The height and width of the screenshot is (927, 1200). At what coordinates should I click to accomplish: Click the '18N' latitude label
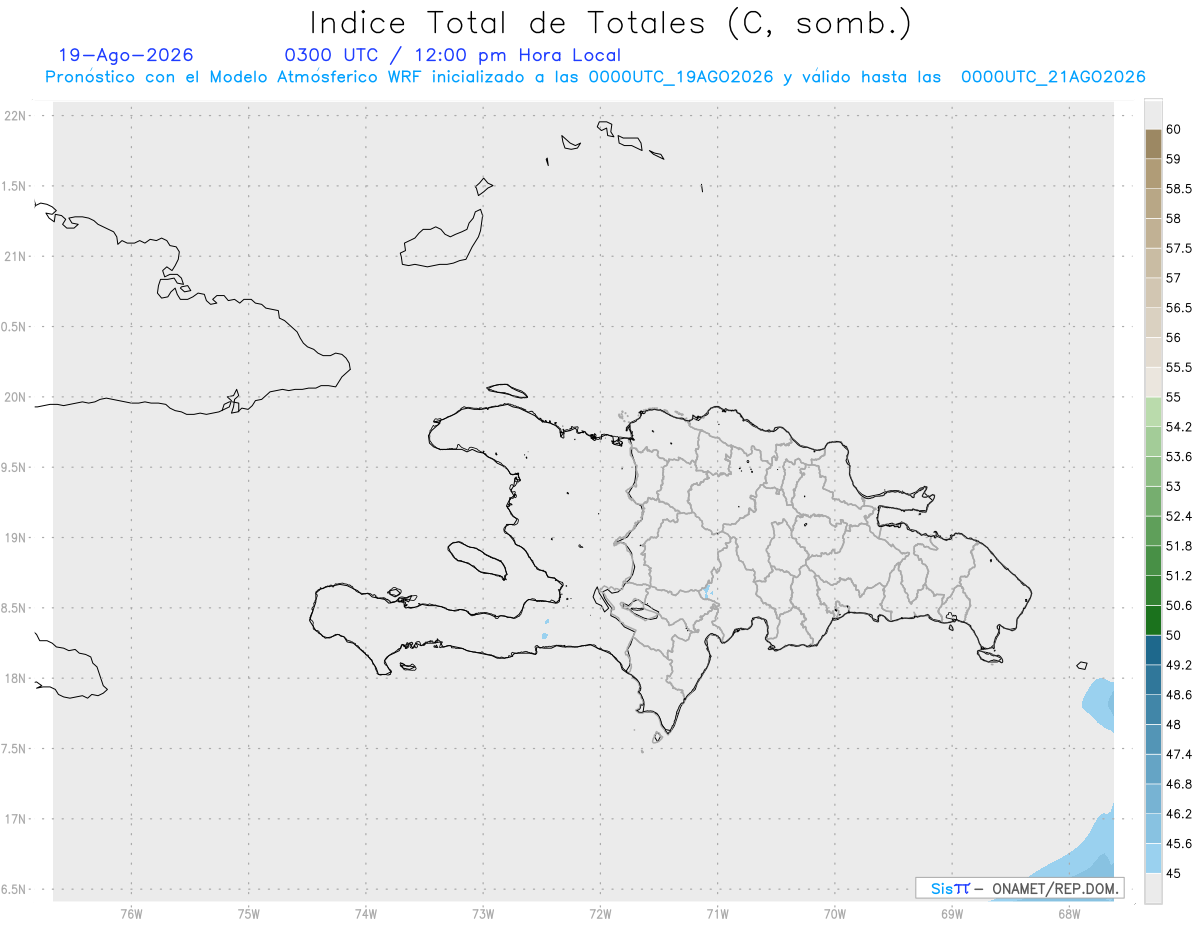pos(16,678)
